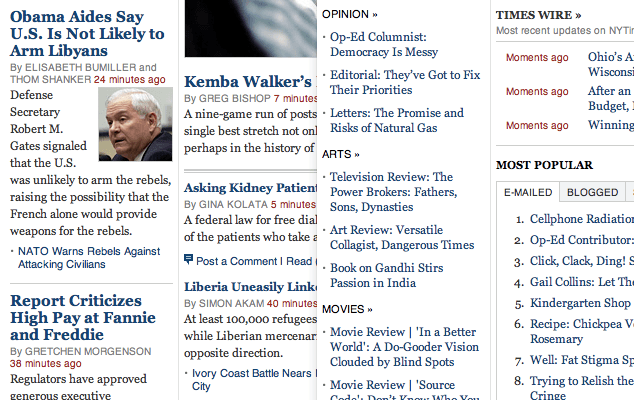Click the comment bubble icon beside Post a Comment
Image resolution: width=634 pixels, height=400 pixels.
click(188, 259)
